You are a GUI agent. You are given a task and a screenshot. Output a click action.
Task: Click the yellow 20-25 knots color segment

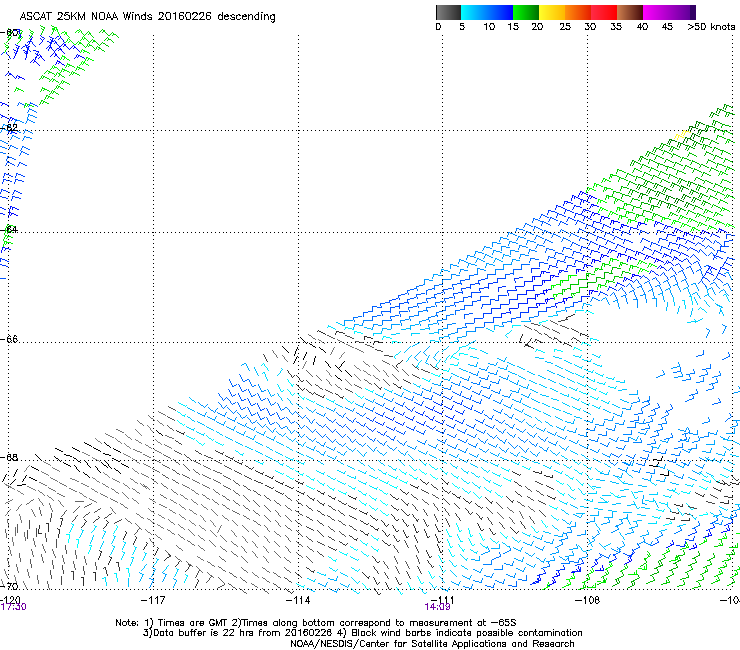click(x=552, y=12)
